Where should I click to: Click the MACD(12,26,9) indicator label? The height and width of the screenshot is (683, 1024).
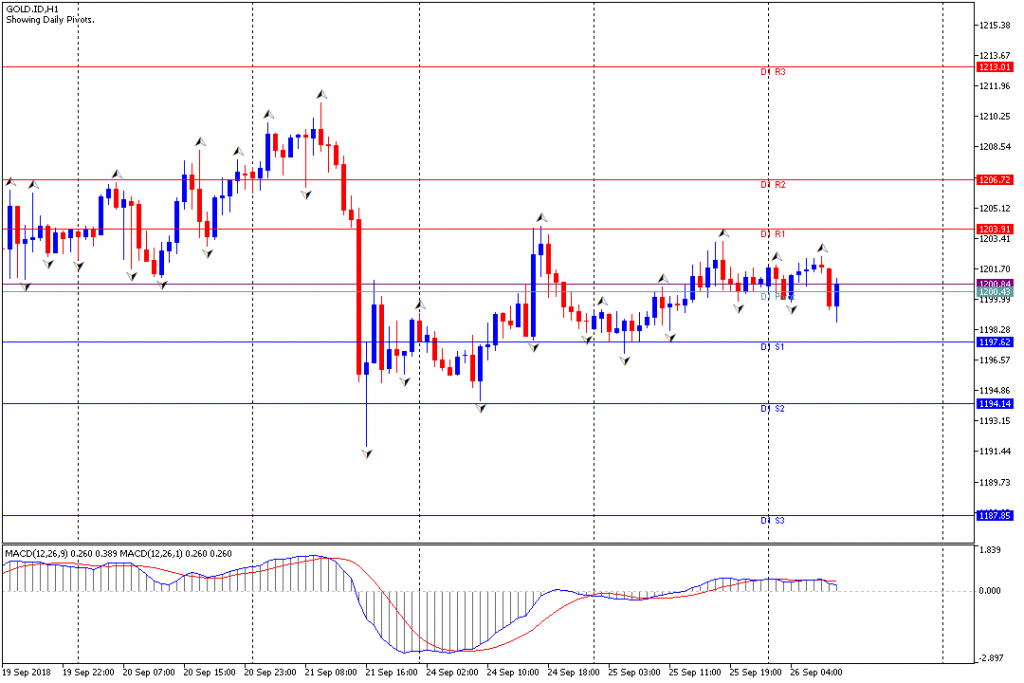[x=37, y=554]
